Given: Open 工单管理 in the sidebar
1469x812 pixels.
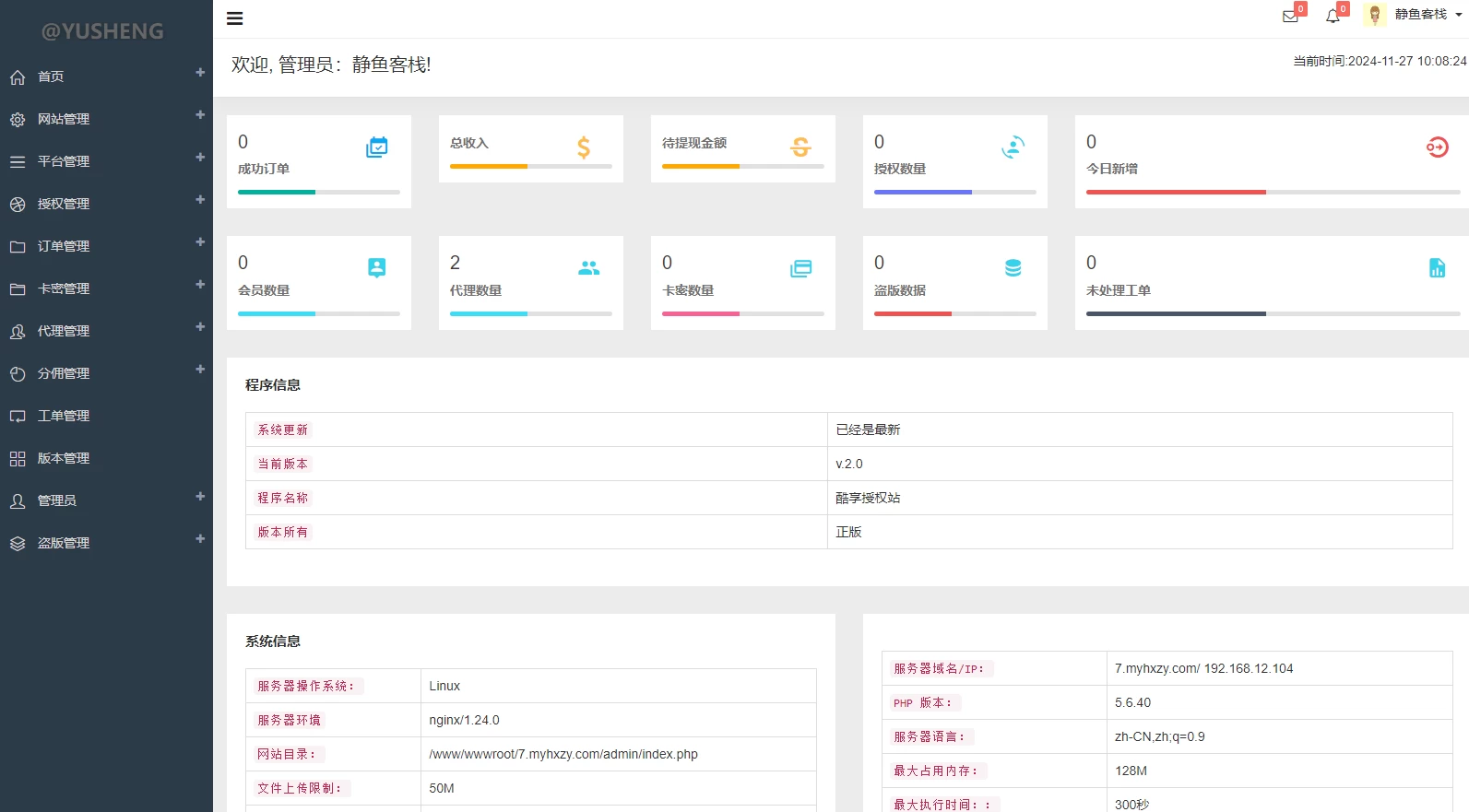Looking at the screenshot, I should [64, 416].
